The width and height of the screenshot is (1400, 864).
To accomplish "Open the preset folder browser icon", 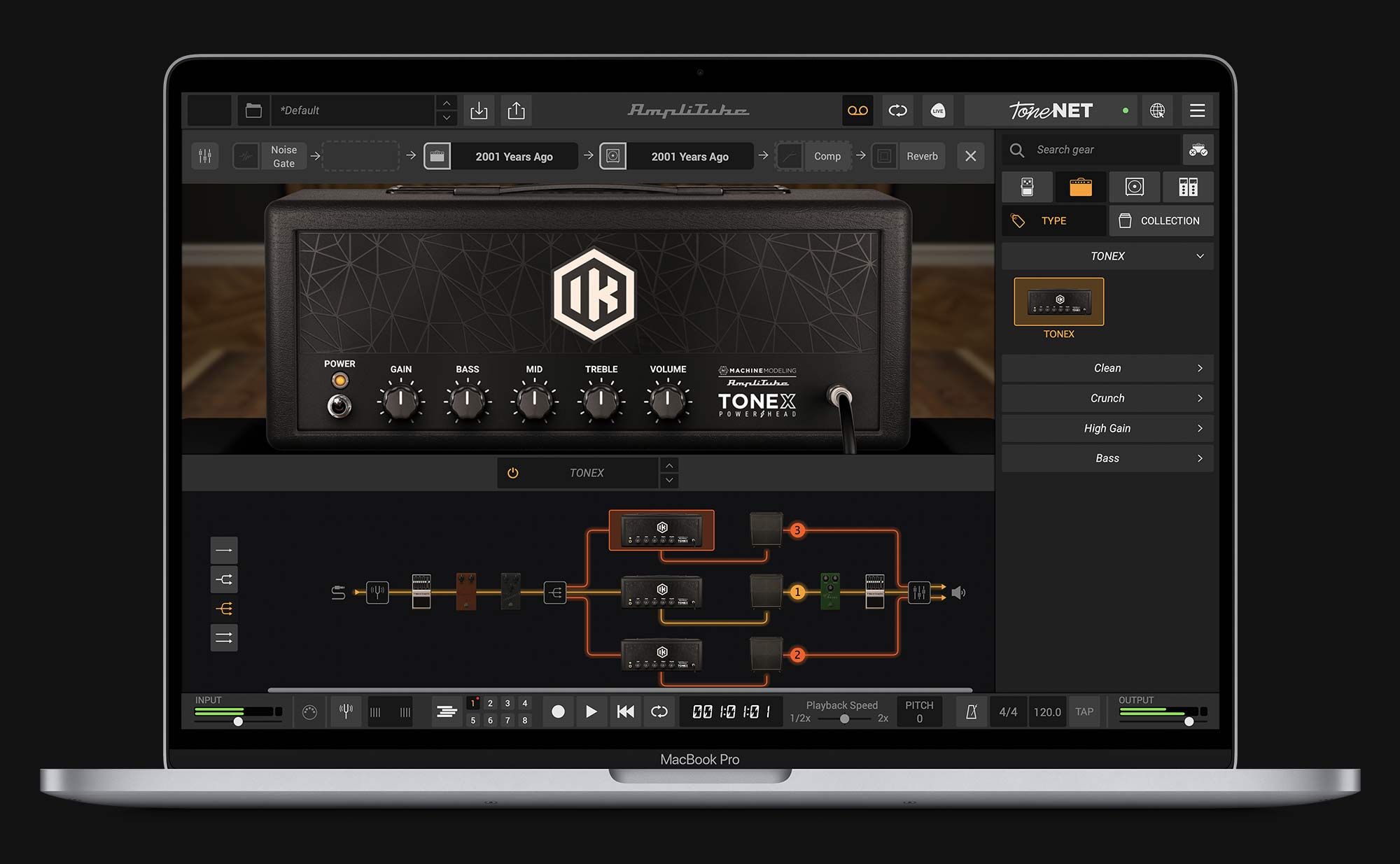I will (x=253, y=111).
